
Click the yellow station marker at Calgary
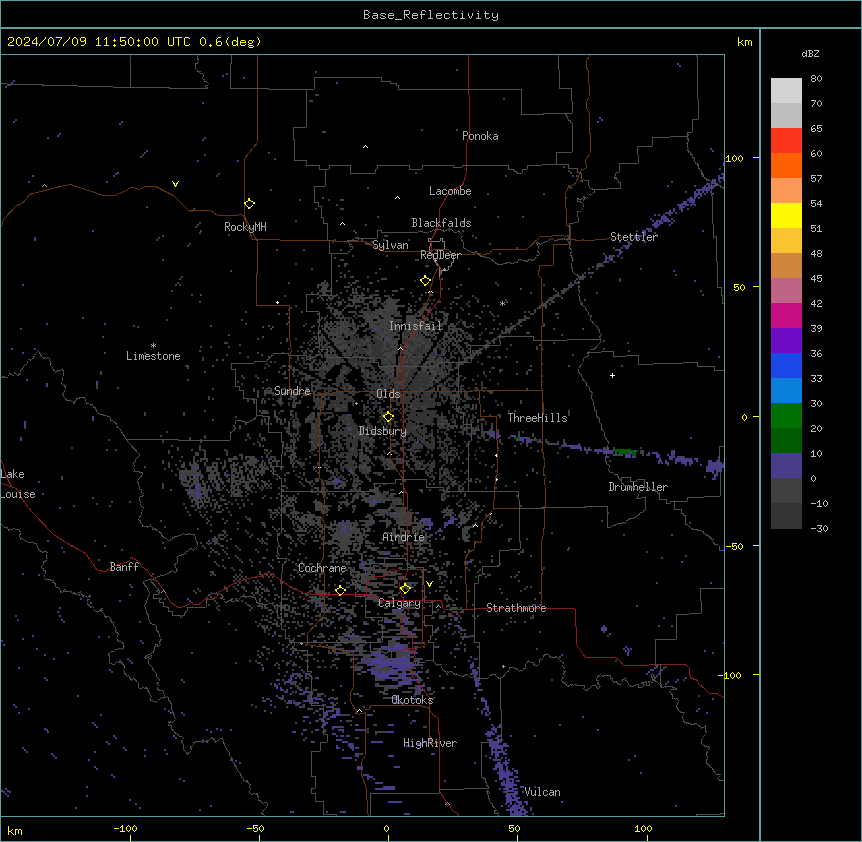[405, 589]
